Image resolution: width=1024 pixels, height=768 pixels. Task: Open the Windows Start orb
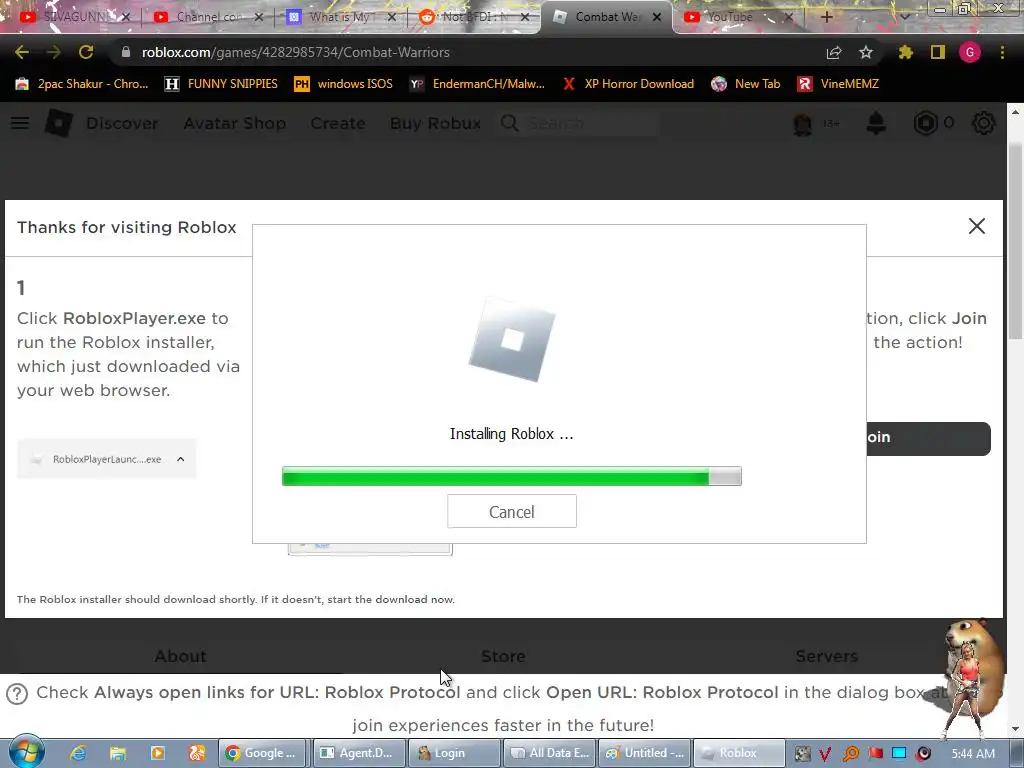pyautogui.click(x=26, y=752)
